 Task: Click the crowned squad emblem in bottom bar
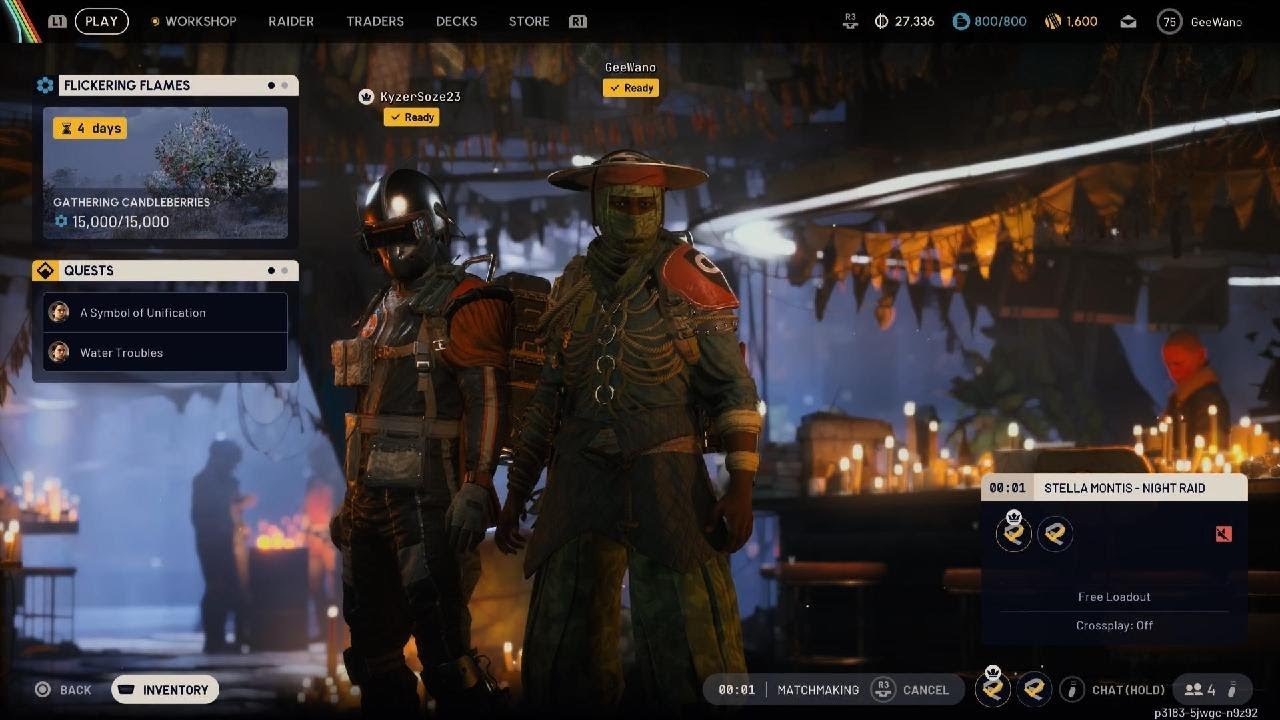click(x=993, y=688)
